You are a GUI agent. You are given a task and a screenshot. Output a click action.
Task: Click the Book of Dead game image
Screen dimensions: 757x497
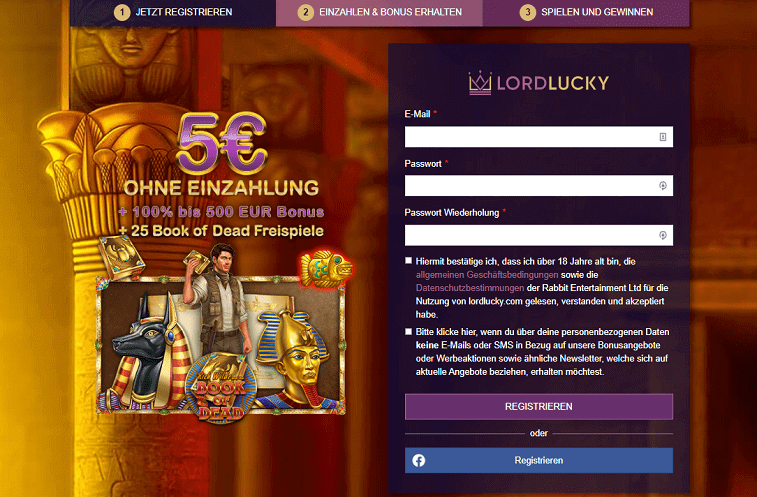(x=221, y=344)
